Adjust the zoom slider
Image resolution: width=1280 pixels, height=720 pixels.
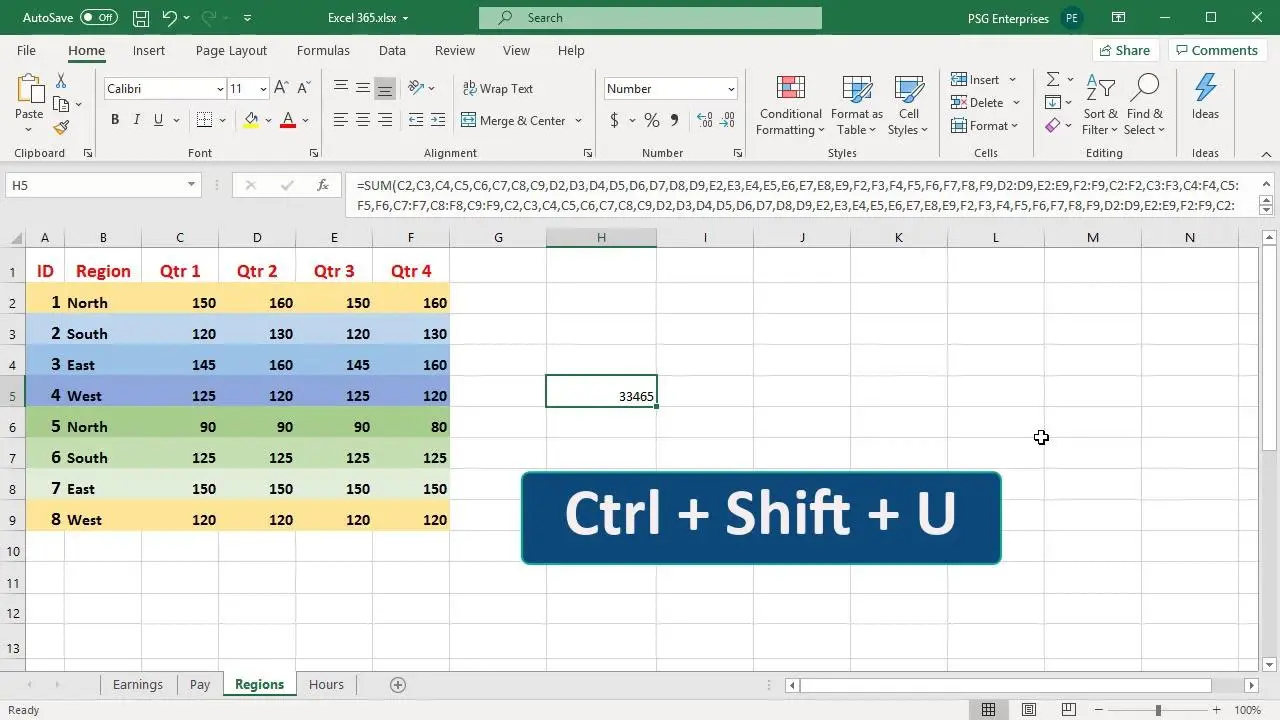click(1158, 710)
